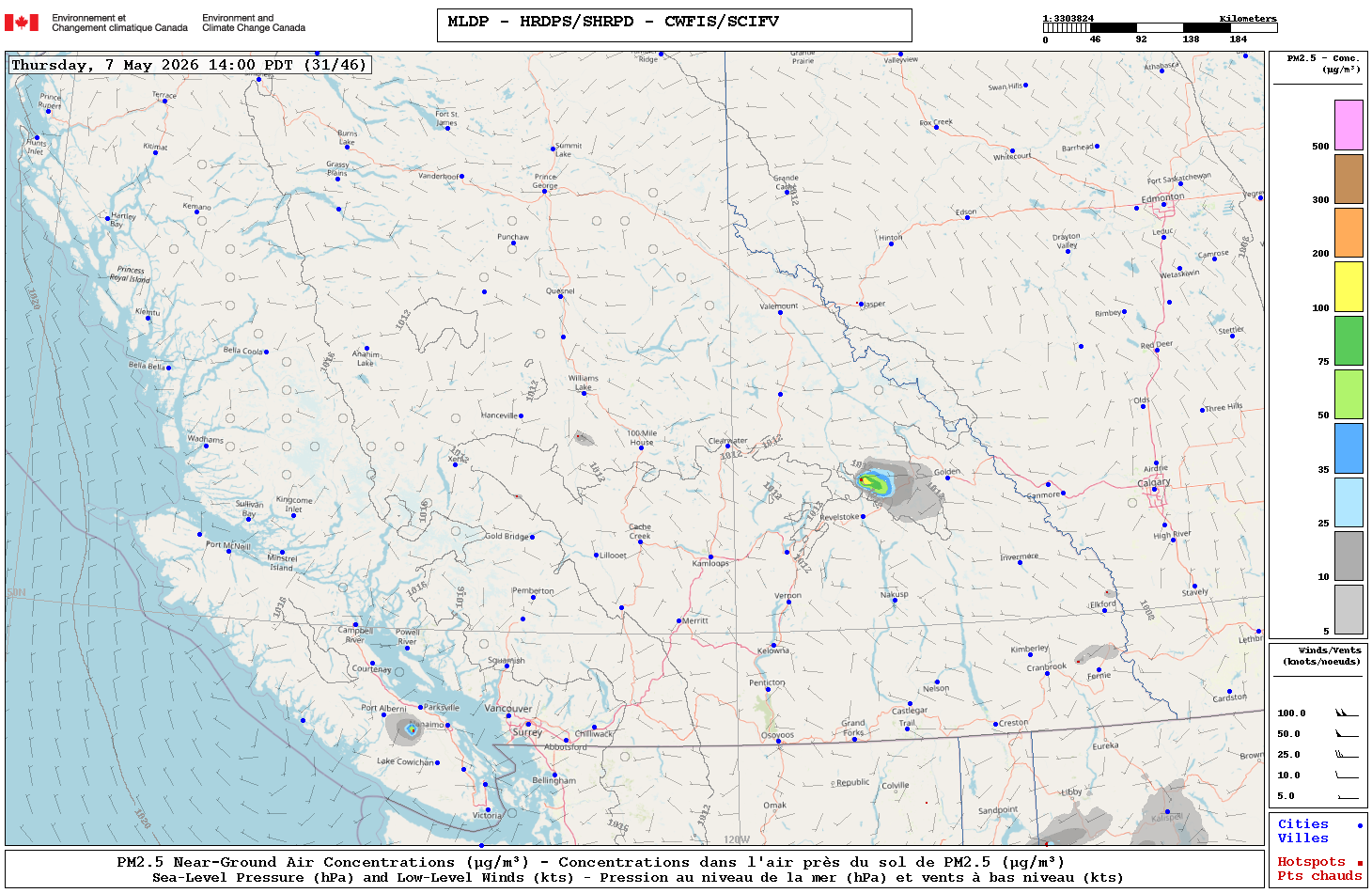Screen dimensions: 1372x893
Task: Click the Kamloops city dot
Action: click(711, 556)
